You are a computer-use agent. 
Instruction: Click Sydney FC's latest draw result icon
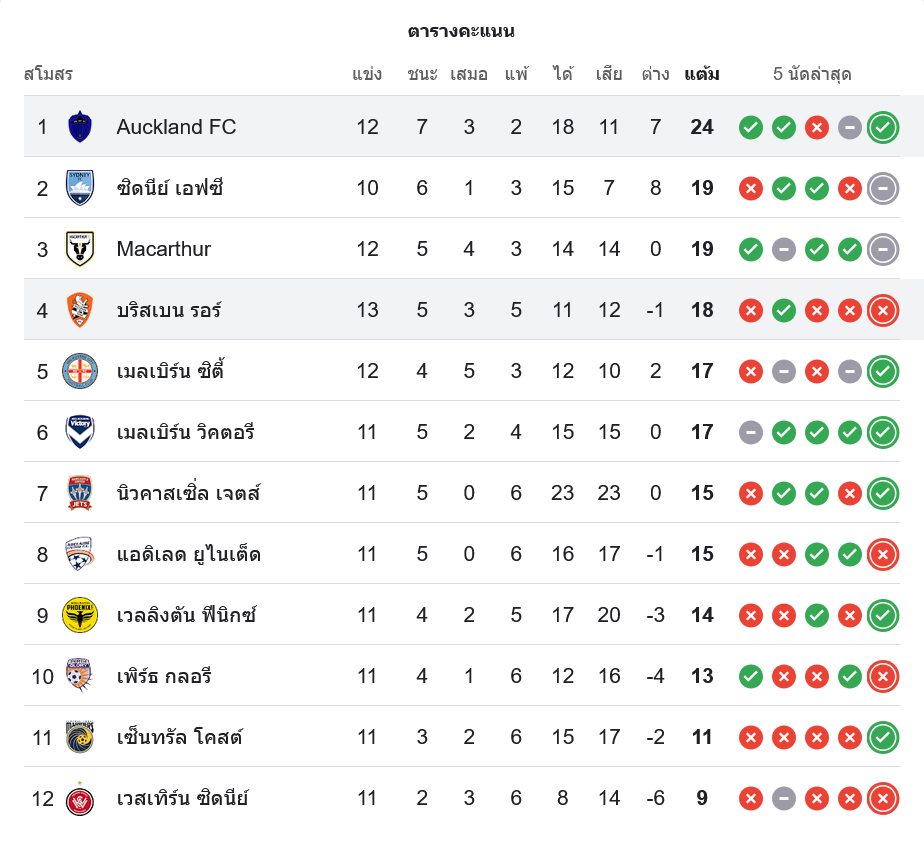pyautogui.click(x=882, y=188)
